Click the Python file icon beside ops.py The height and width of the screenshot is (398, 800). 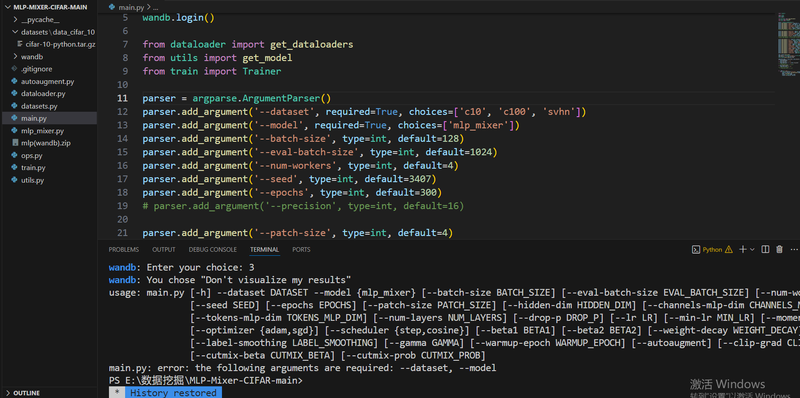(x=14, y=155)
